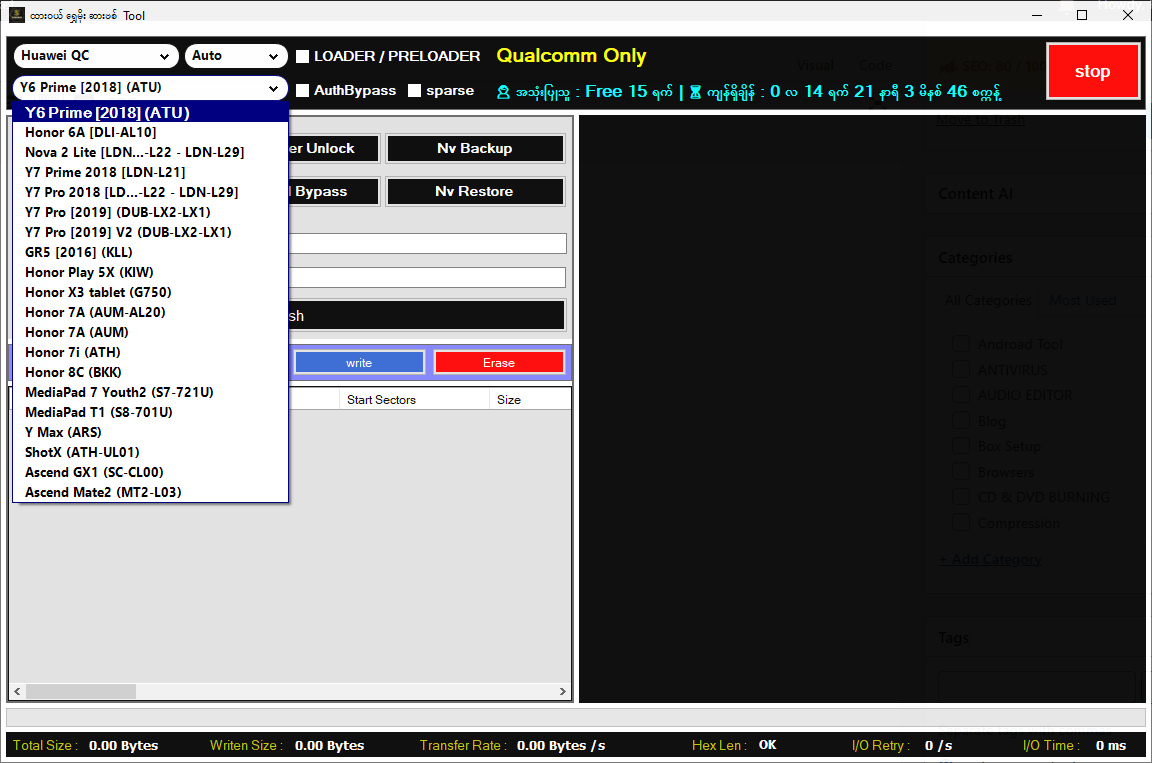Select Honor 6A [DLI-AL10] from list
Image resolution: width=1152 pixels, height=763 pixels.
pyautogui.click(x=91, y=132)
